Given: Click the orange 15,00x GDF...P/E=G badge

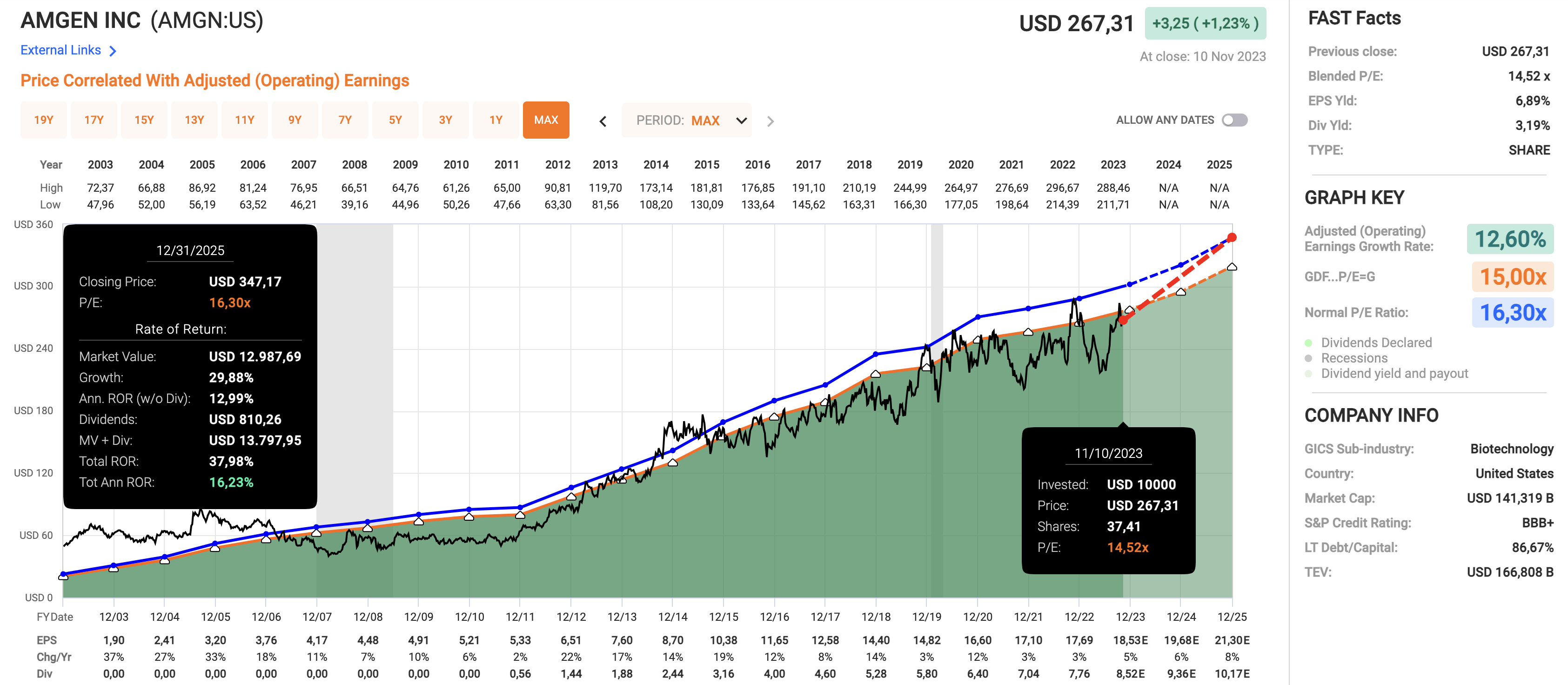Looking at the screenshot, I should (1514, 276).
